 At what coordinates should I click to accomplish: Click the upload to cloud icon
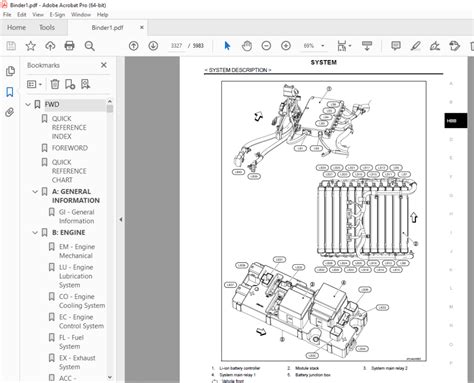tap(50, 46)
